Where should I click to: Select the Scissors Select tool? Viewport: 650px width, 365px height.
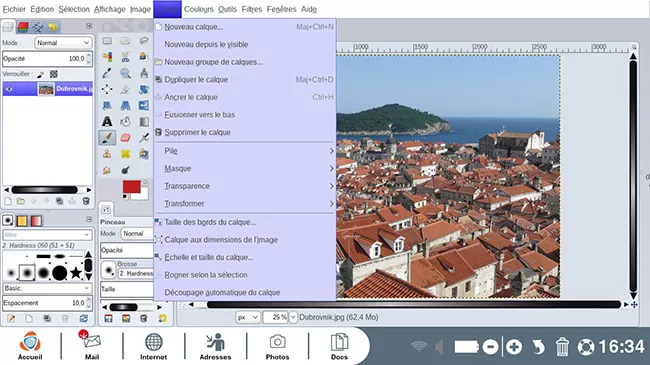coord(125,57)
